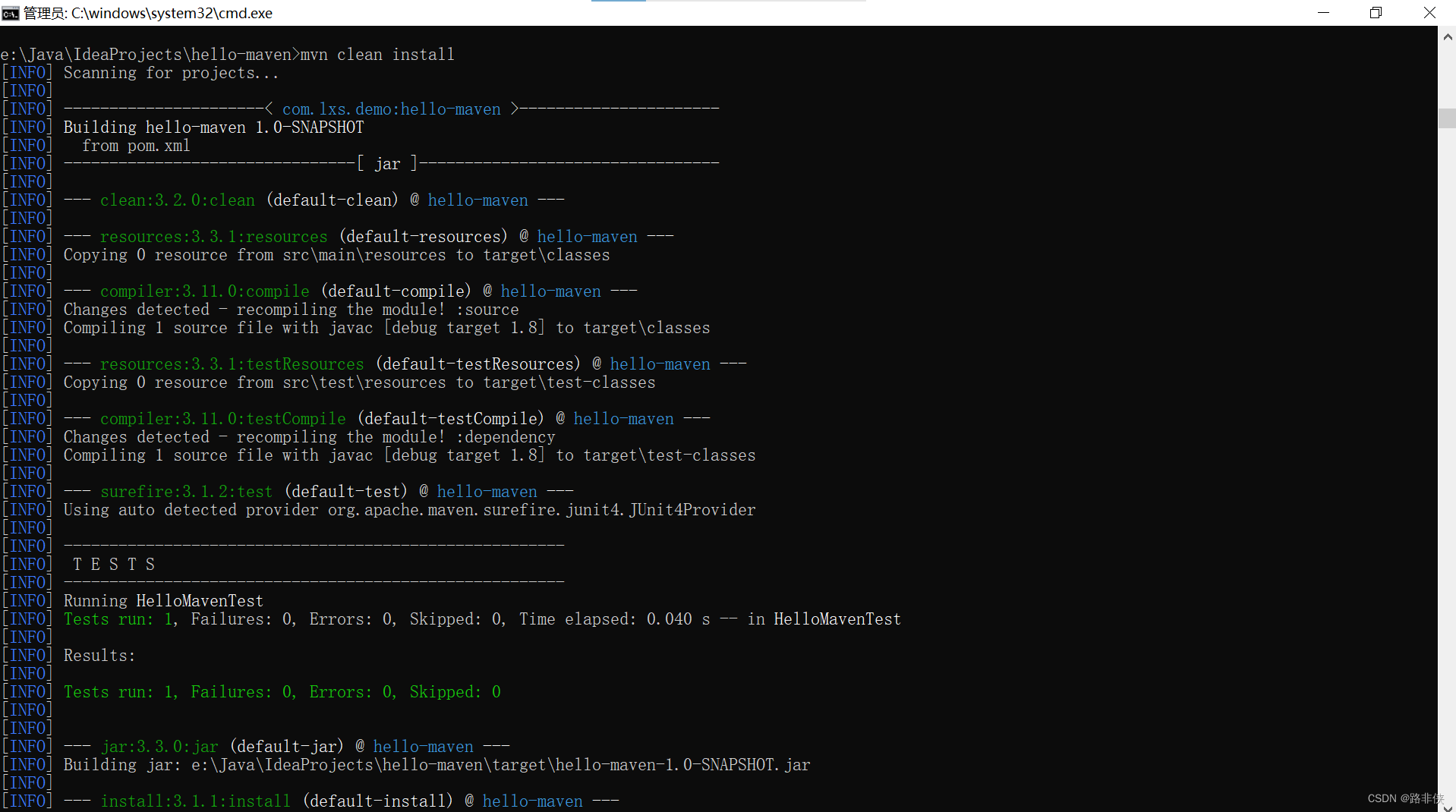
Task: Click the '[ jar ]' packaging separator line
Action: [391, 164]
